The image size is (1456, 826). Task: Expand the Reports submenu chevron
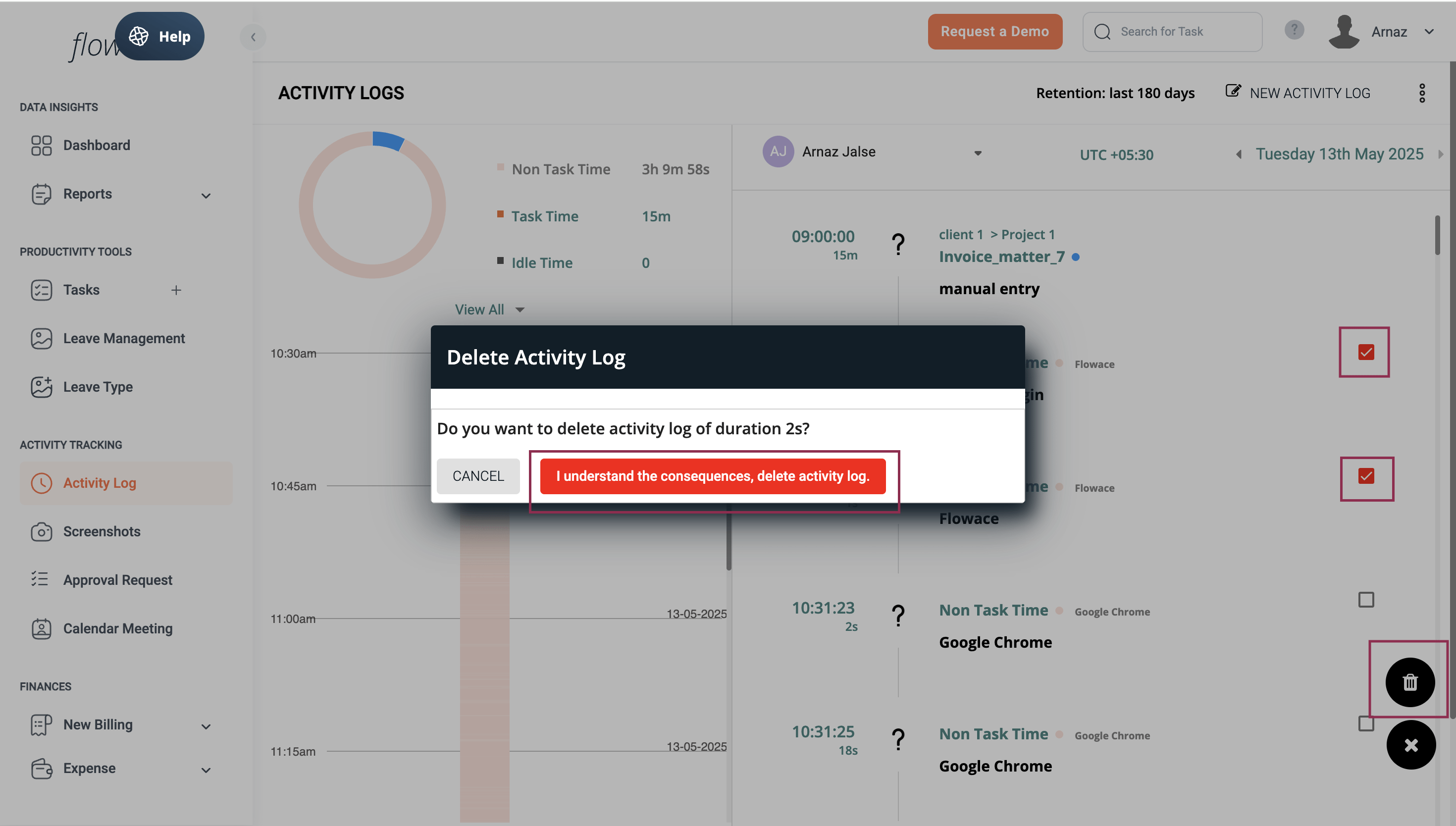tap(206, 196)
